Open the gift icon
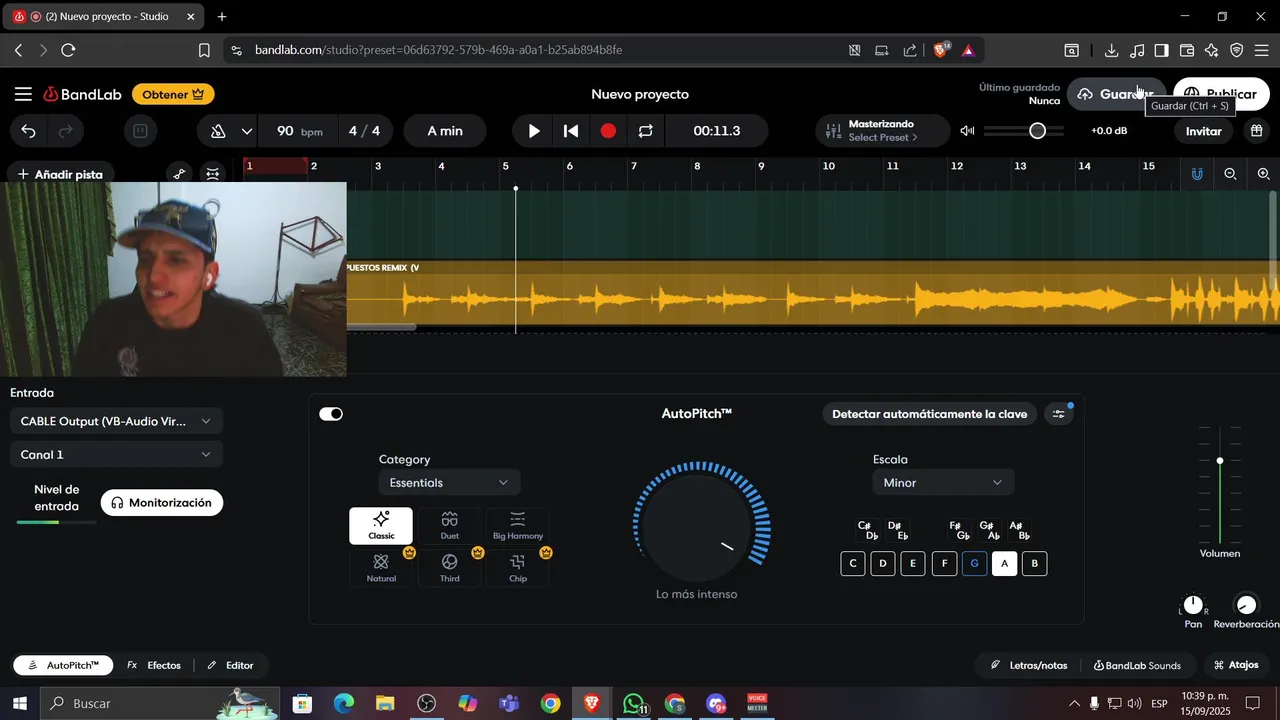1280x720 pixels. (1257, 131)
